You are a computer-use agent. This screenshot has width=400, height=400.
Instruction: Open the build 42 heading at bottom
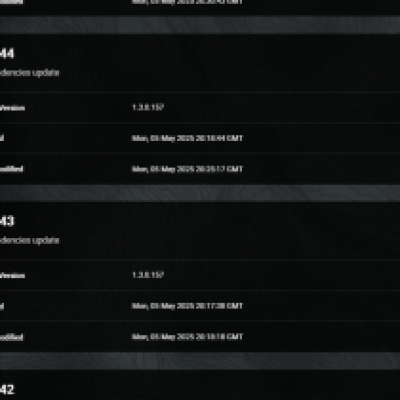coord(7,389)
